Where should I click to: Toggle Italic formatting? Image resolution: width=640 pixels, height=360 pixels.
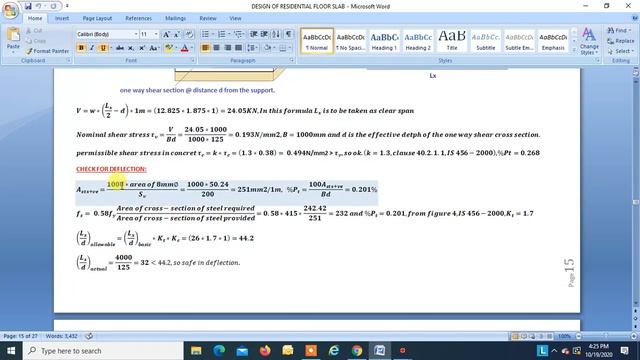(92, 48)
